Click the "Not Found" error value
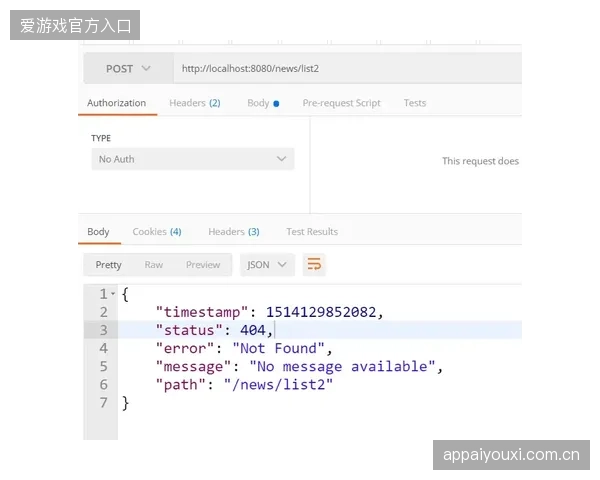The image size is (600, 480). pyautogui.click(x=279, y=348)
